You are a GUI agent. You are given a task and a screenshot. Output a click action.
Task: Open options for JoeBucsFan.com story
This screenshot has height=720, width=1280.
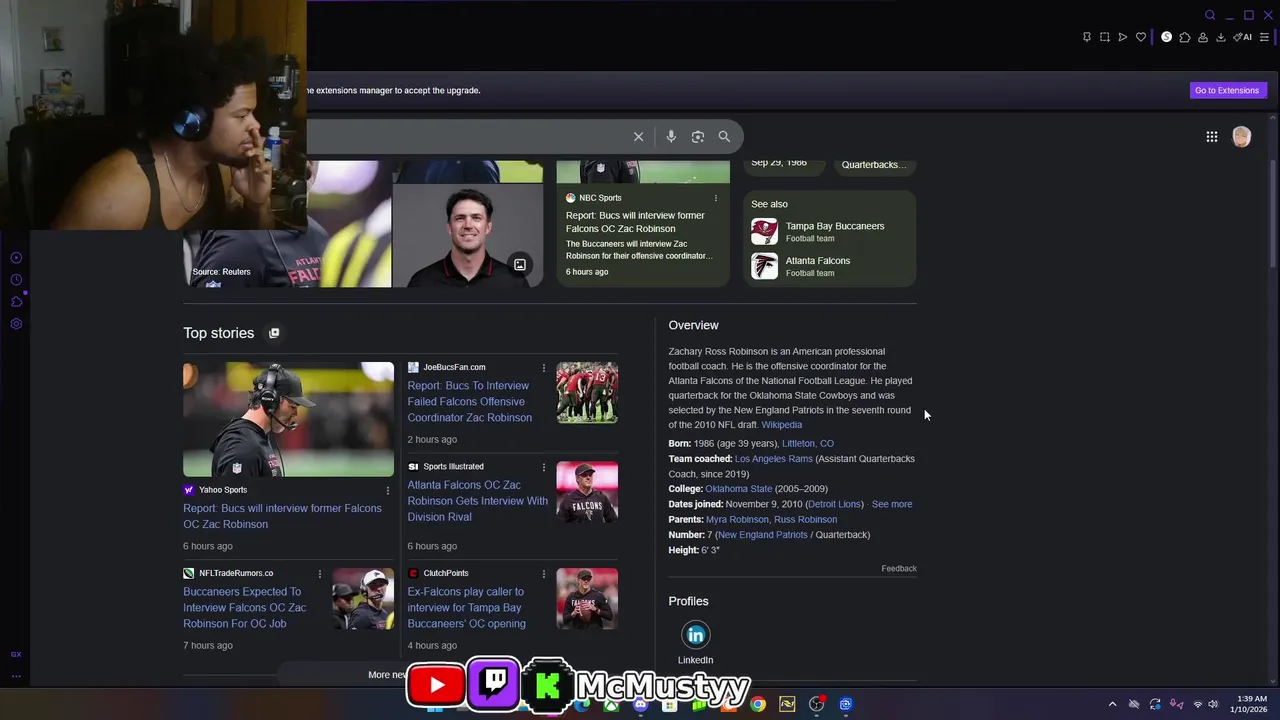pos(544,368)
